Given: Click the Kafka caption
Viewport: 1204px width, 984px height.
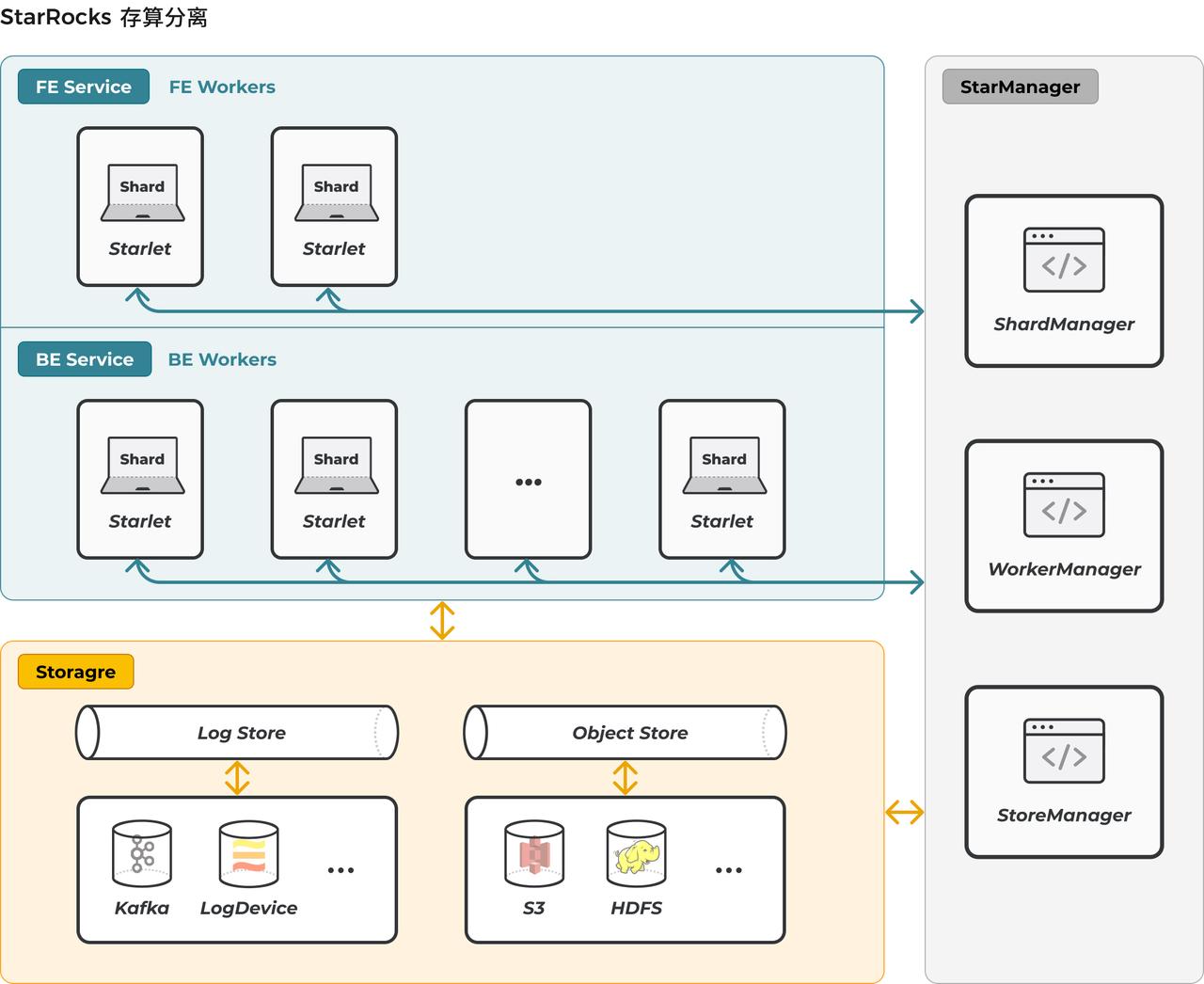Looking at the screenshot, I should 142,908.
